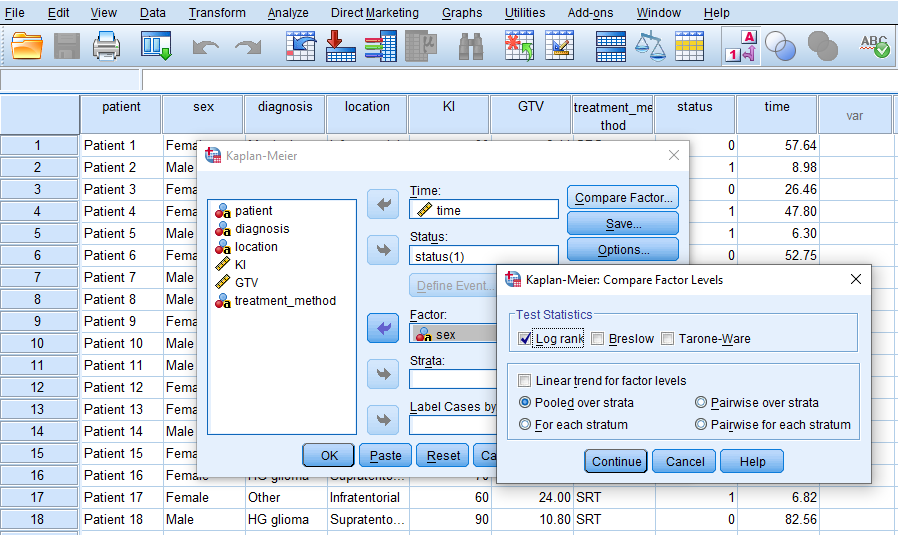Click the Show all variables gray circles icon

[x=822, y=46]
